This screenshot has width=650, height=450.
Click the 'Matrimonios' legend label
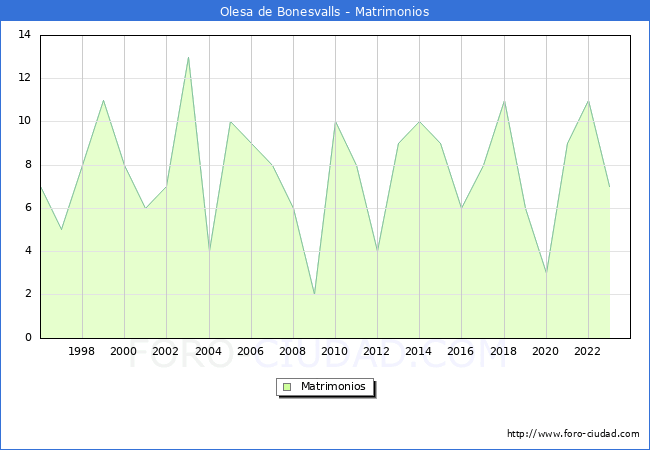(333, 386)
